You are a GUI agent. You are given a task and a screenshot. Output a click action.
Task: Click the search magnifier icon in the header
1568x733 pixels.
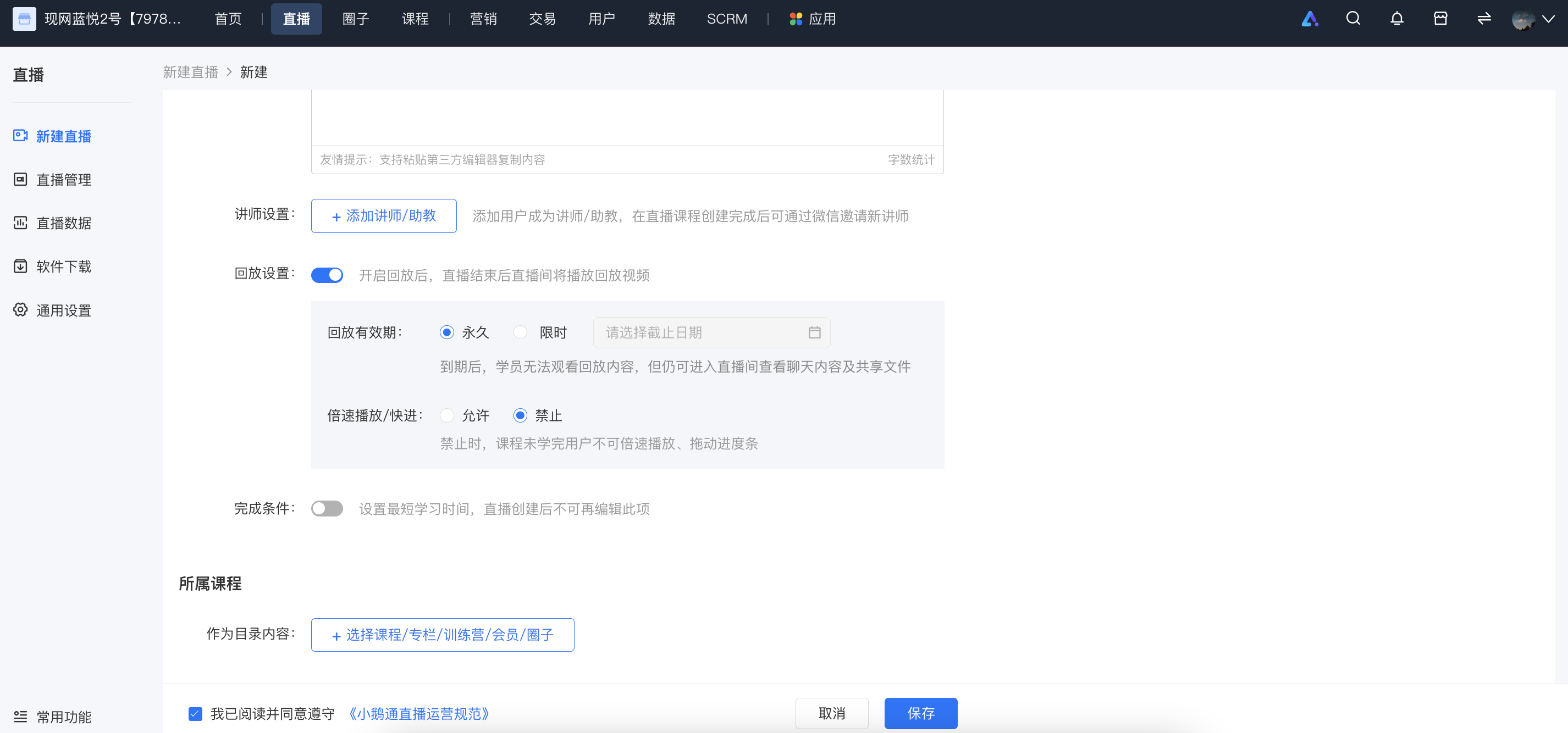click(x=1352, y=19)
